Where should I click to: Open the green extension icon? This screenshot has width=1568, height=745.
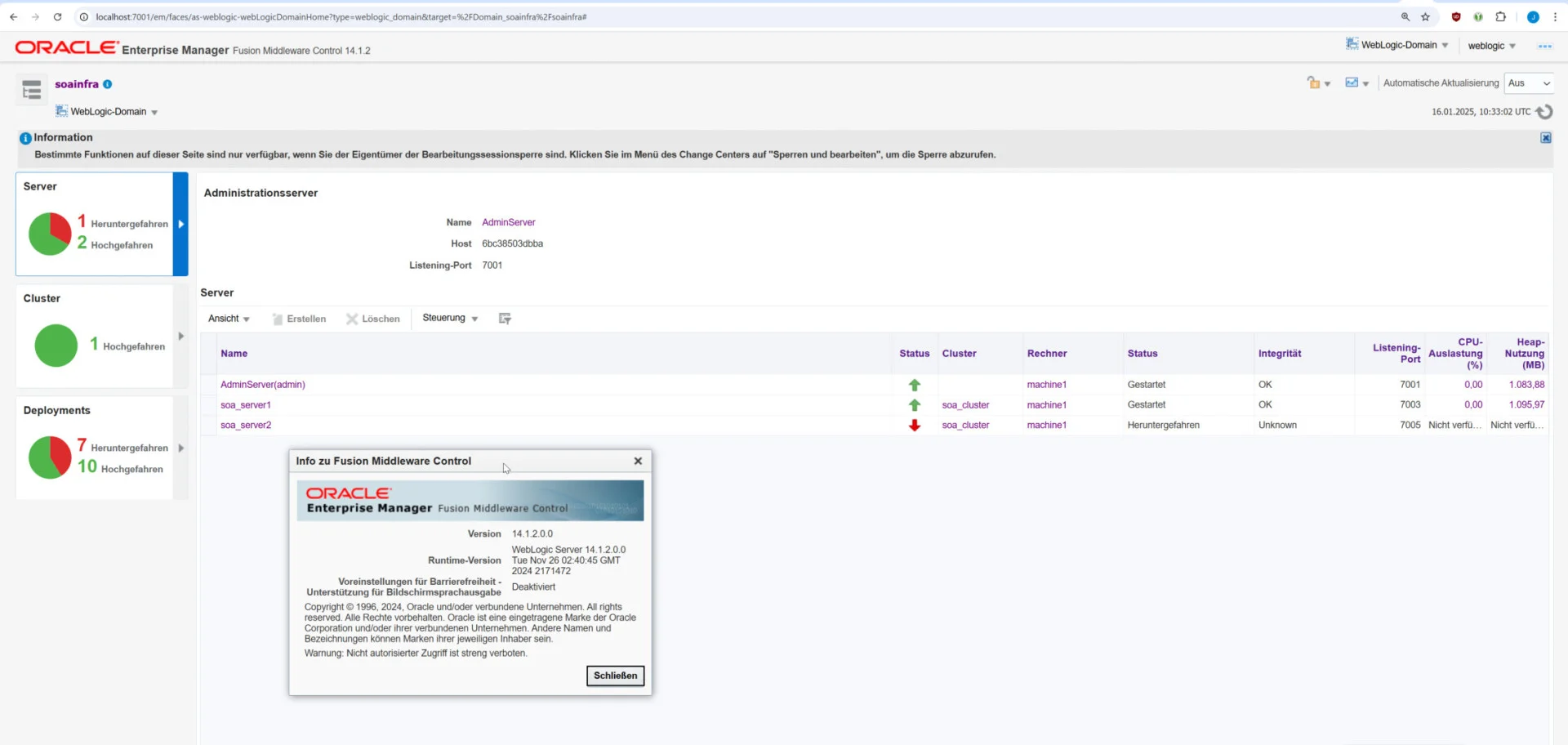tap(1478, 16)
